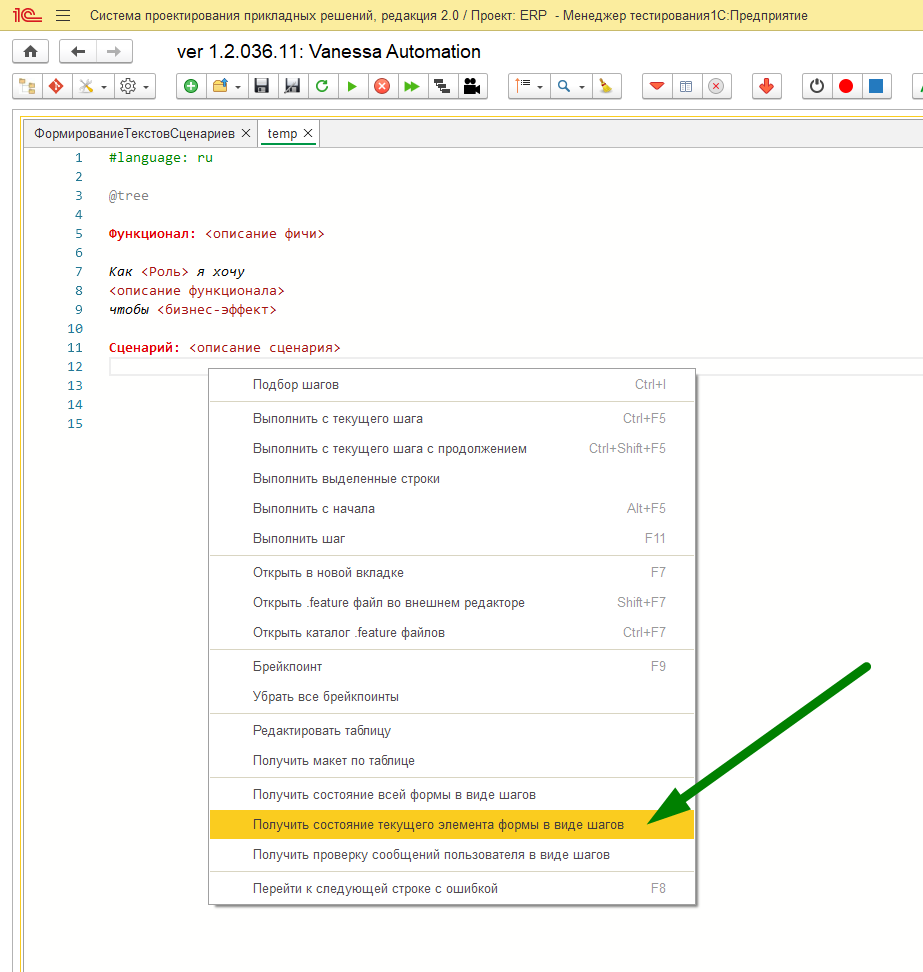
Task: Click the step hierarchy icon
Action: pos(441,86)
